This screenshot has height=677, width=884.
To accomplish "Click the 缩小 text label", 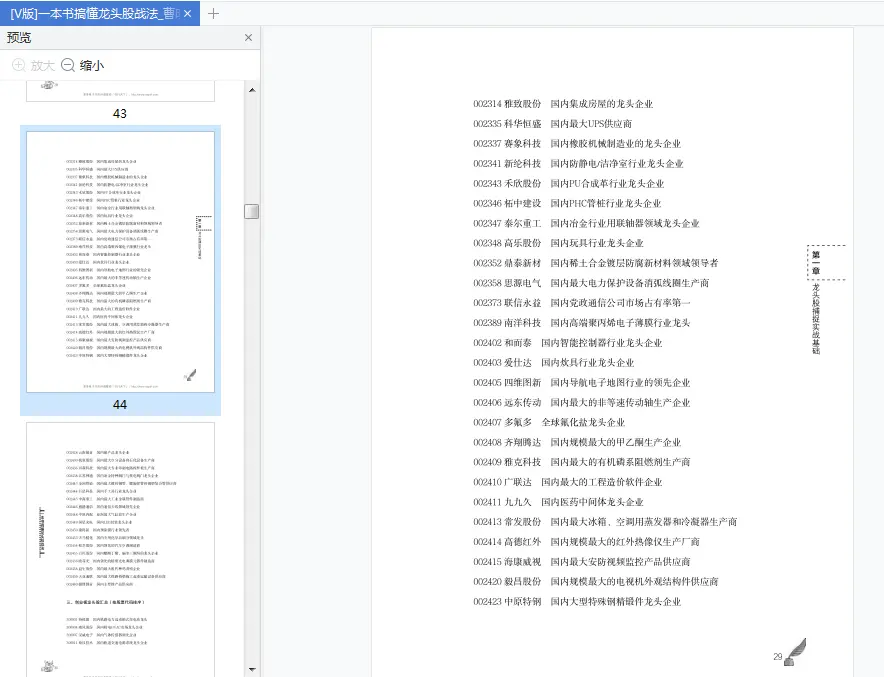I will (92, 65).
